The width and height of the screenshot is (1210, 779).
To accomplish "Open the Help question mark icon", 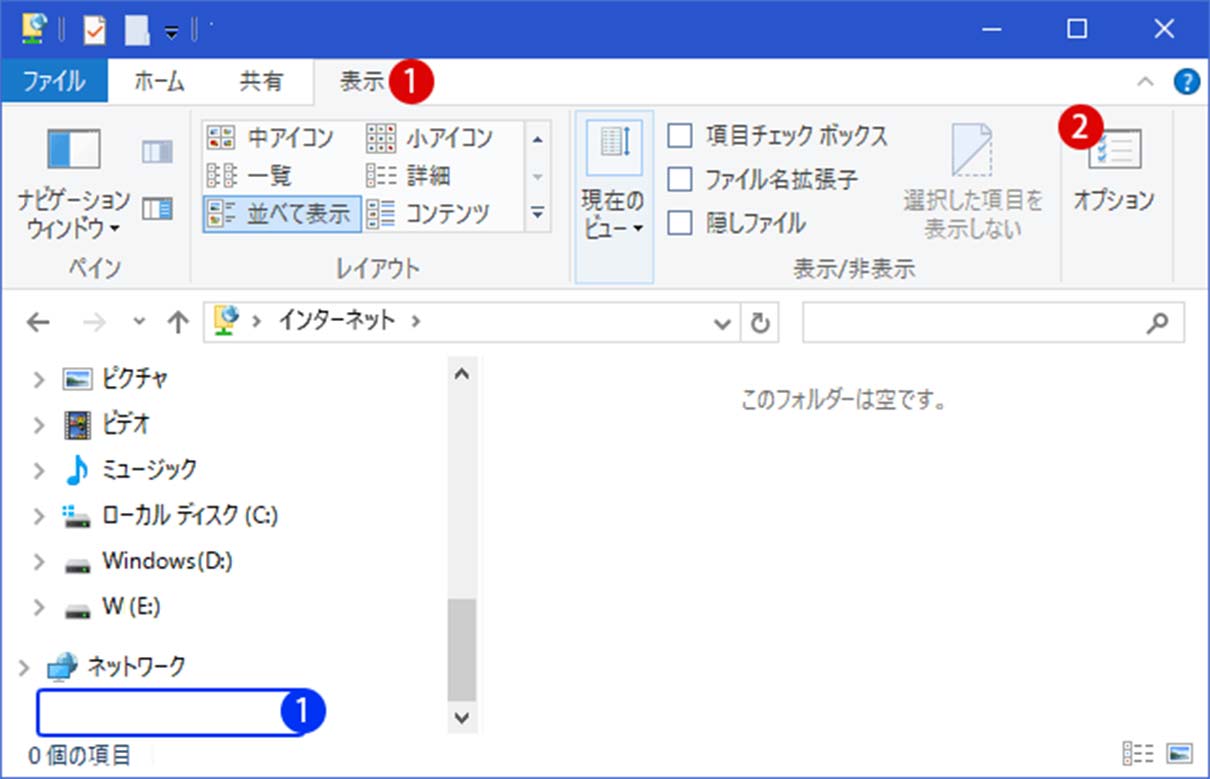I will [1186, 82].
